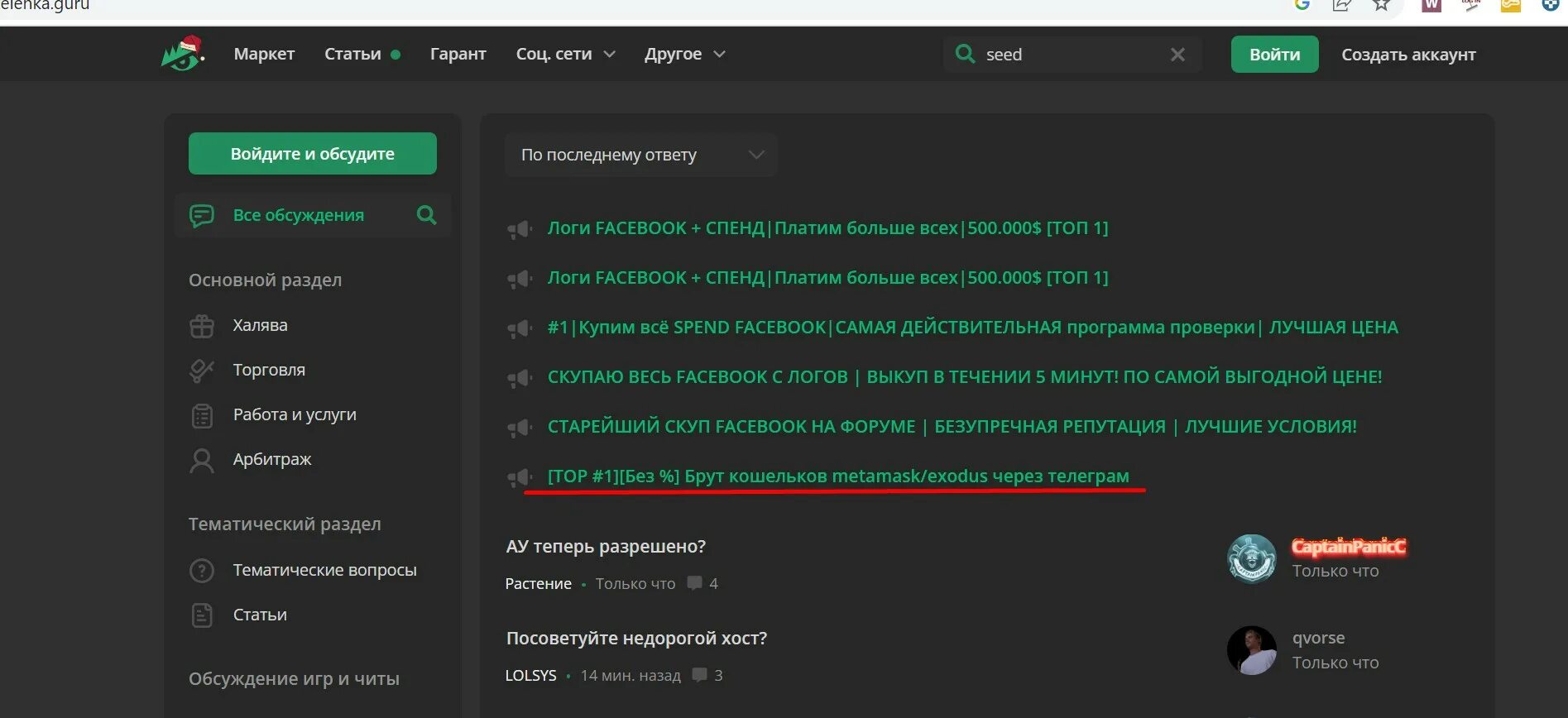
Task: Click megaphone icon beside Брут кошельков thread
Action: [x=520, y=477]
